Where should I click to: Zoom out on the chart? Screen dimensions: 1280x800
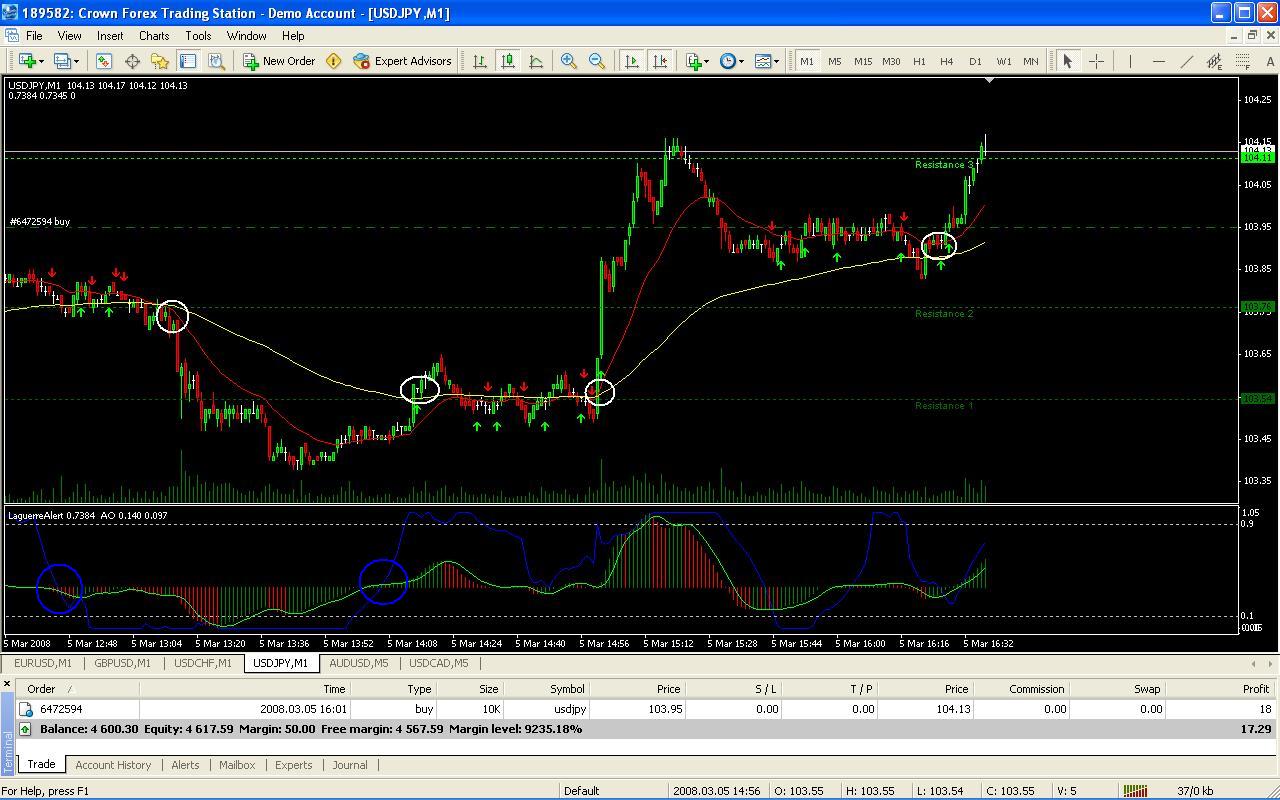coord(597,61)
